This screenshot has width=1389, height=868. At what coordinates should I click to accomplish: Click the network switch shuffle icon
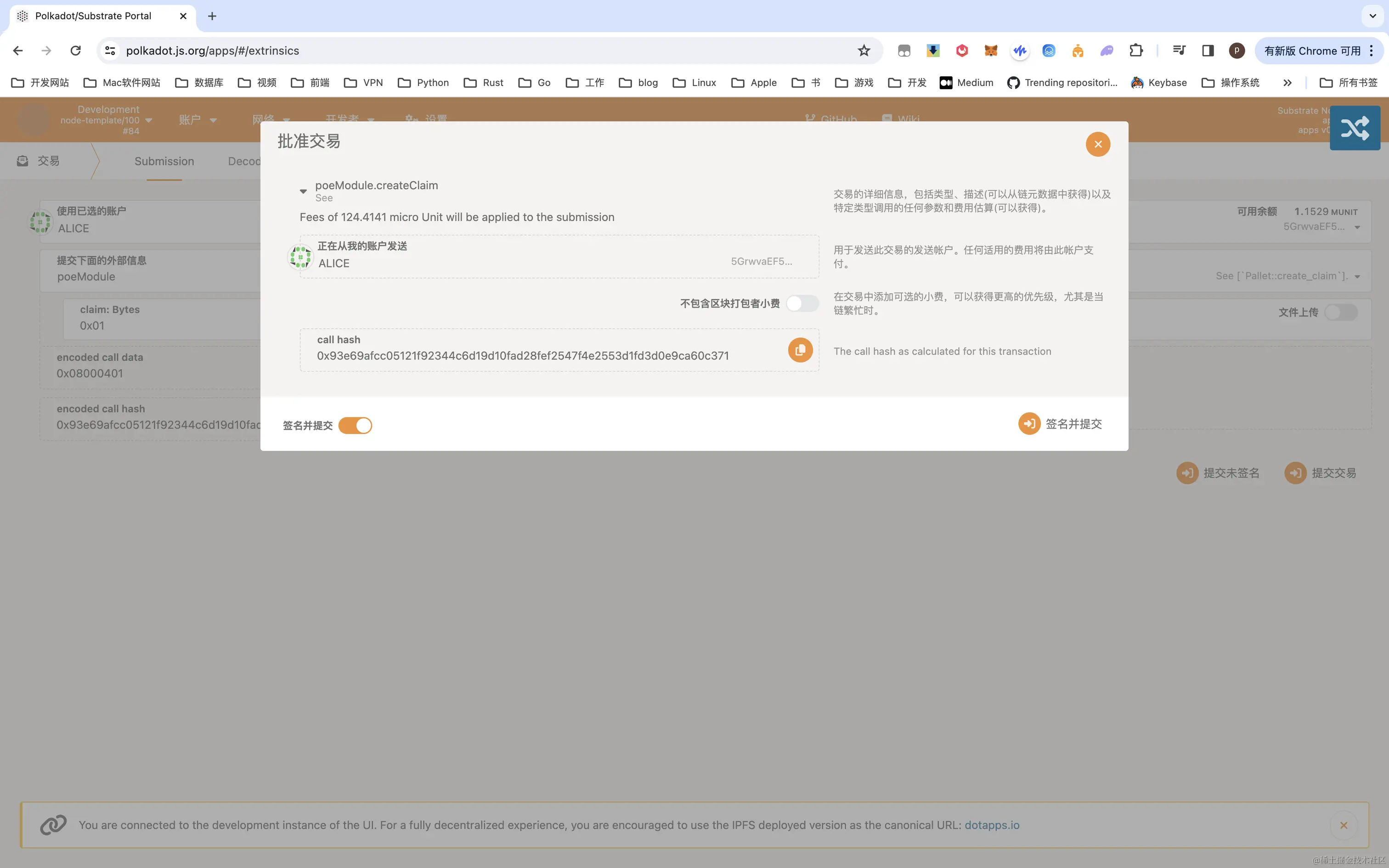(1355, 128)
